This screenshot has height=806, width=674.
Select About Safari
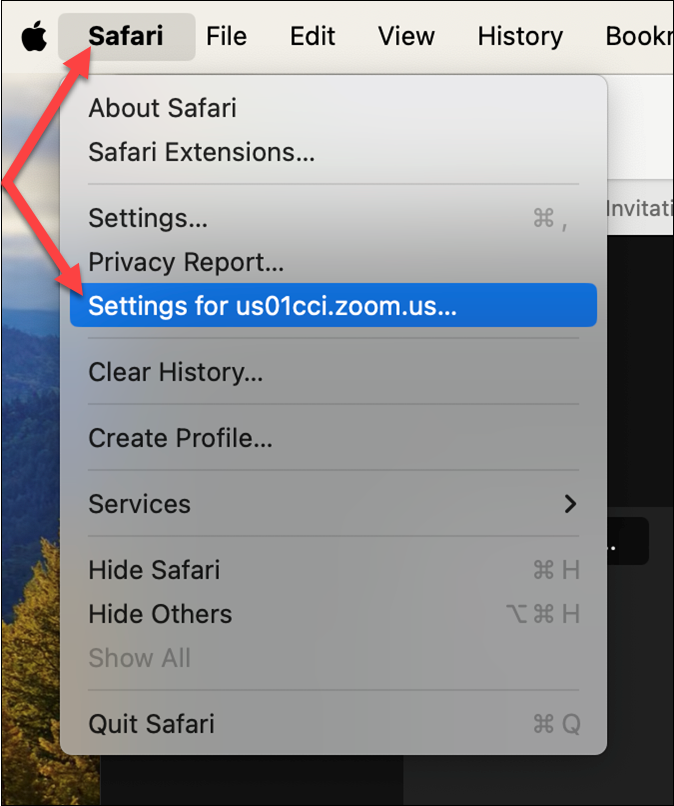[162, 108]
